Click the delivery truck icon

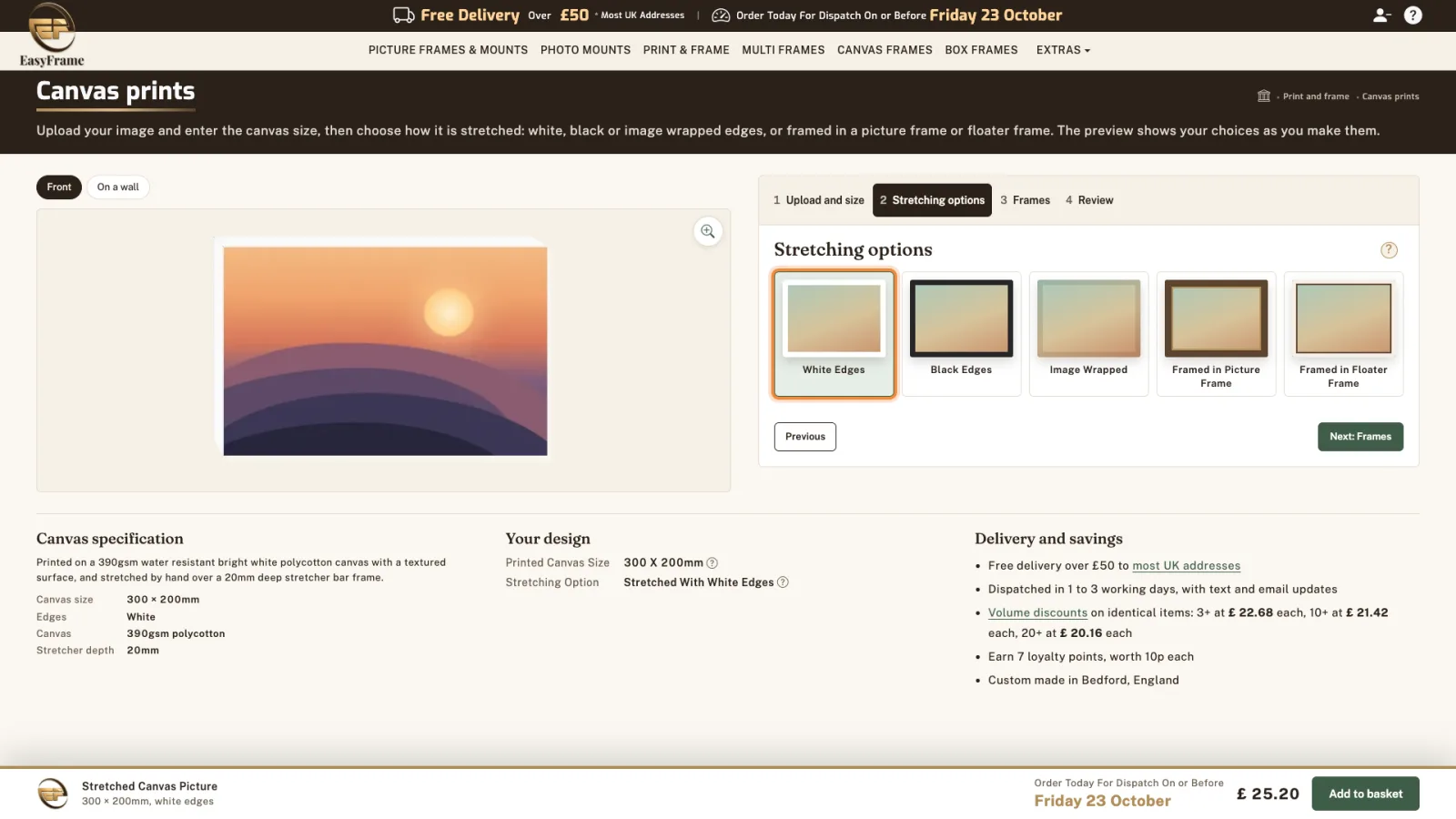point(403,15)
